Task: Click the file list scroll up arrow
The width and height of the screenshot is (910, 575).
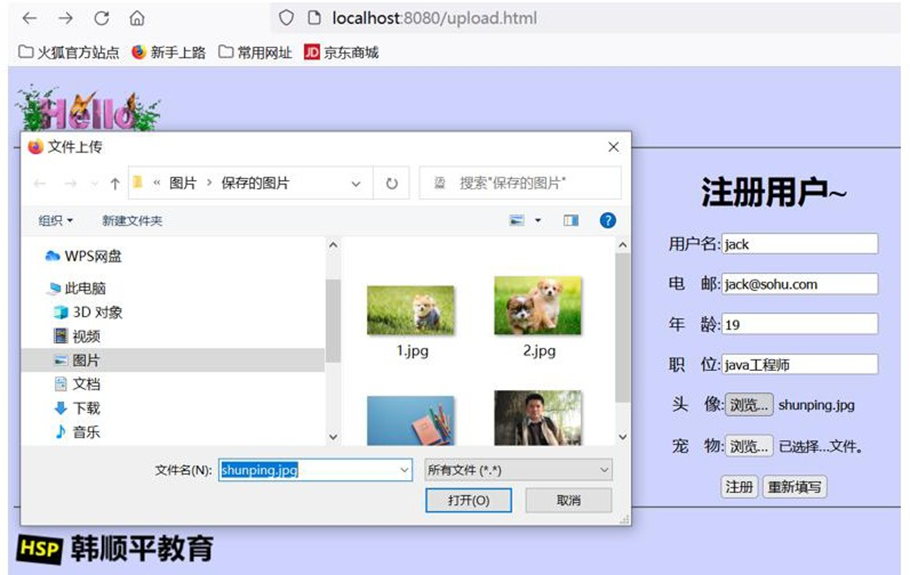Action: click(623, 245)
